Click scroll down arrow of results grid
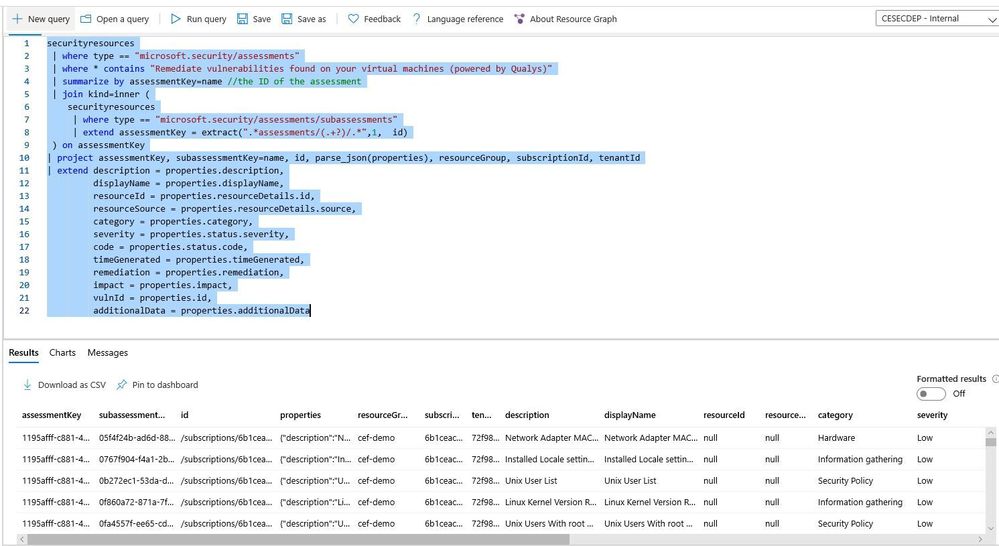 coord(991,529)
